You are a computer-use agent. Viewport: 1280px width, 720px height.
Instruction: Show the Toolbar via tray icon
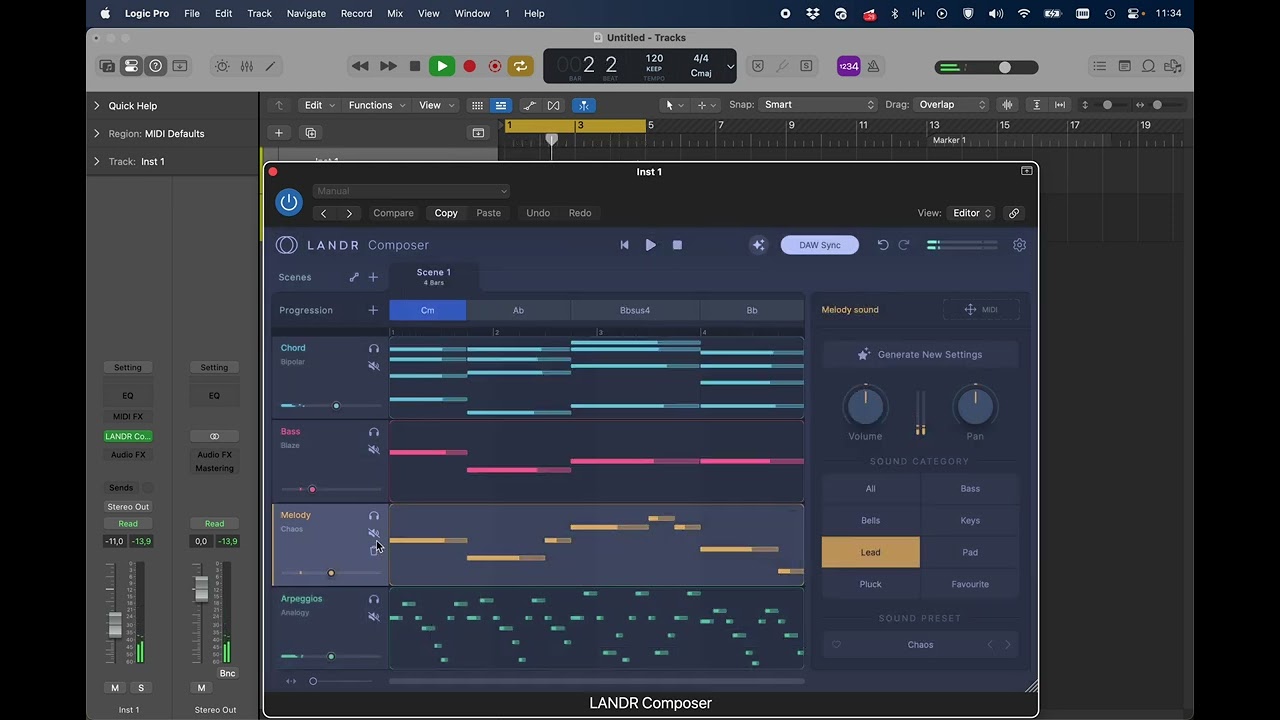(x=180, y=66)
